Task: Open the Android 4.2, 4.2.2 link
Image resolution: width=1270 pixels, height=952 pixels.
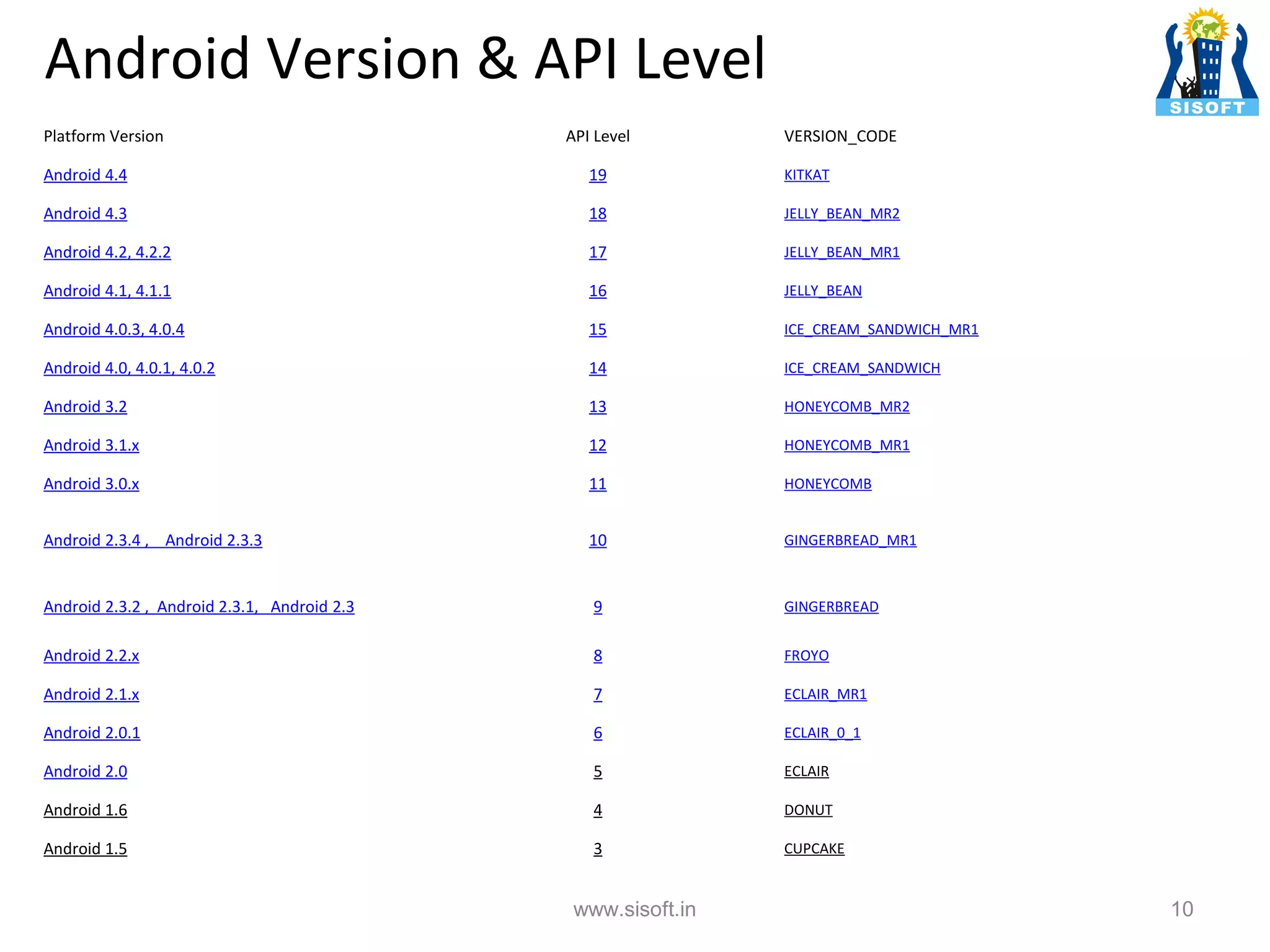Action: [107, 252]
